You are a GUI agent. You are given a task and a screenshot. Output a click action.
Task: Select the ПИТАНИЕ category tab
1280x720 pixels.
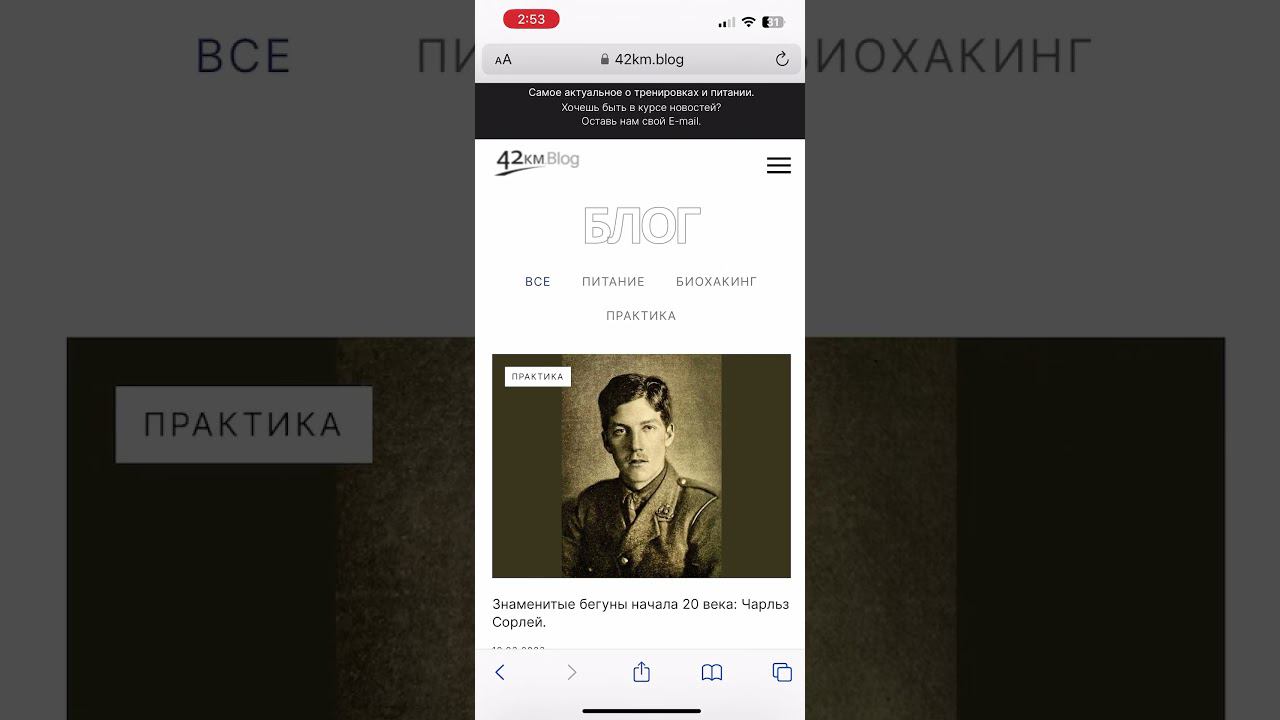613,282
